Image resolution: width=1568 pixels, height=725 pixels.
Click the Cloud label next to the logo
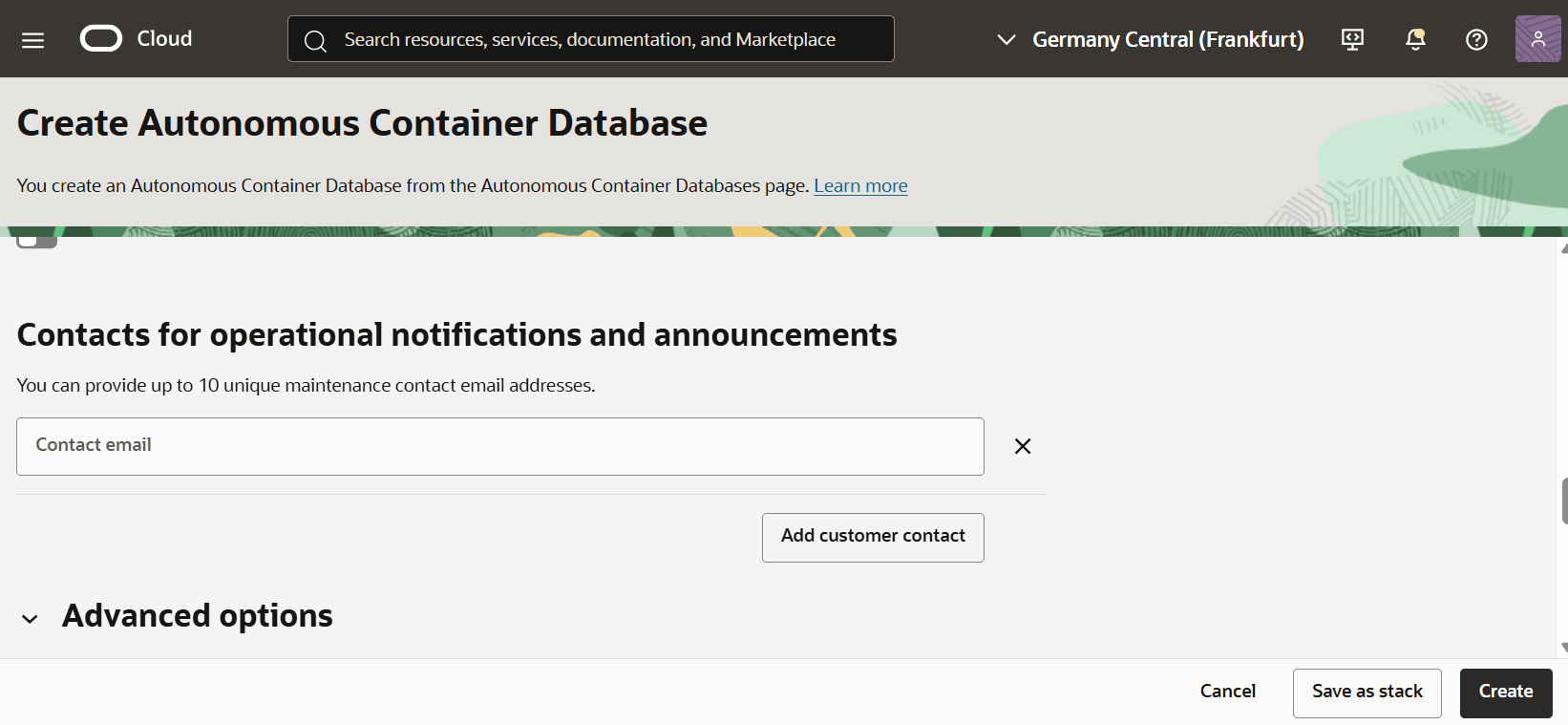click(x=164, y=38)
